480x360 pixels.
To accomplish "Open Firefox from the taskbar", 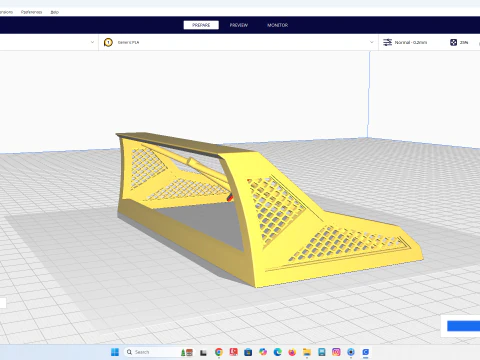I will [x=292, y=352].
